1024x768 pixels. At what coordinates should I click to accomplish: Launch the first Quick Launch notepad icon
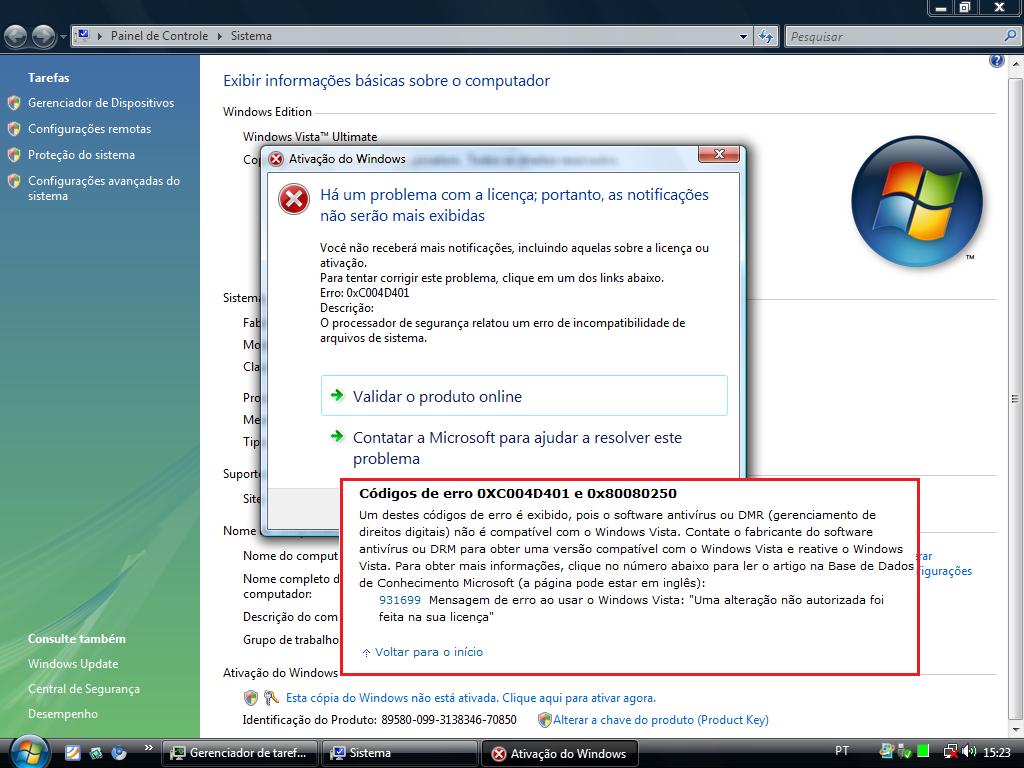tap(72, 752)
